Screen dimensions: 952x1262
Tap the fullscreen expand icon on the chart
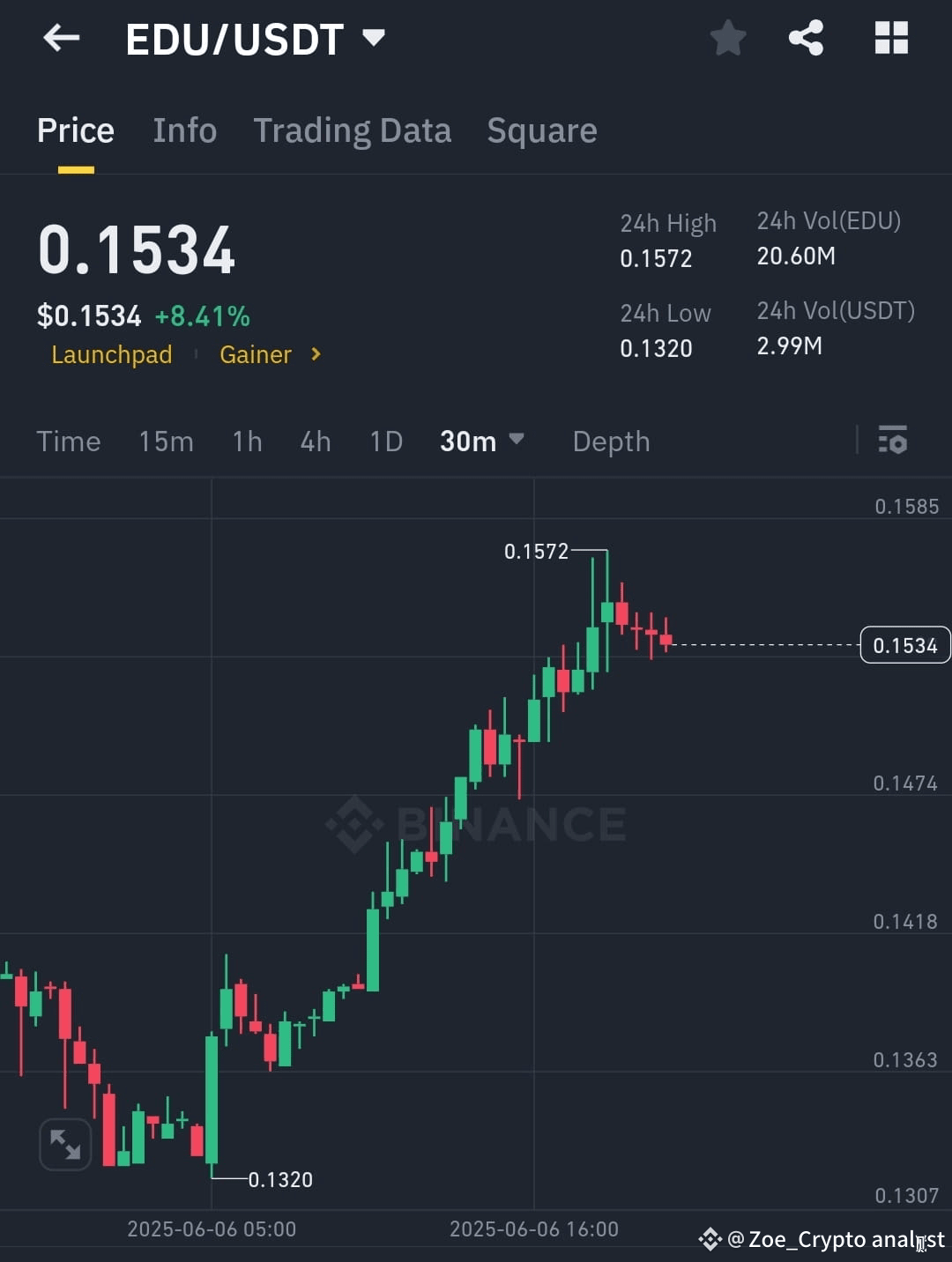pos(65,1144)
